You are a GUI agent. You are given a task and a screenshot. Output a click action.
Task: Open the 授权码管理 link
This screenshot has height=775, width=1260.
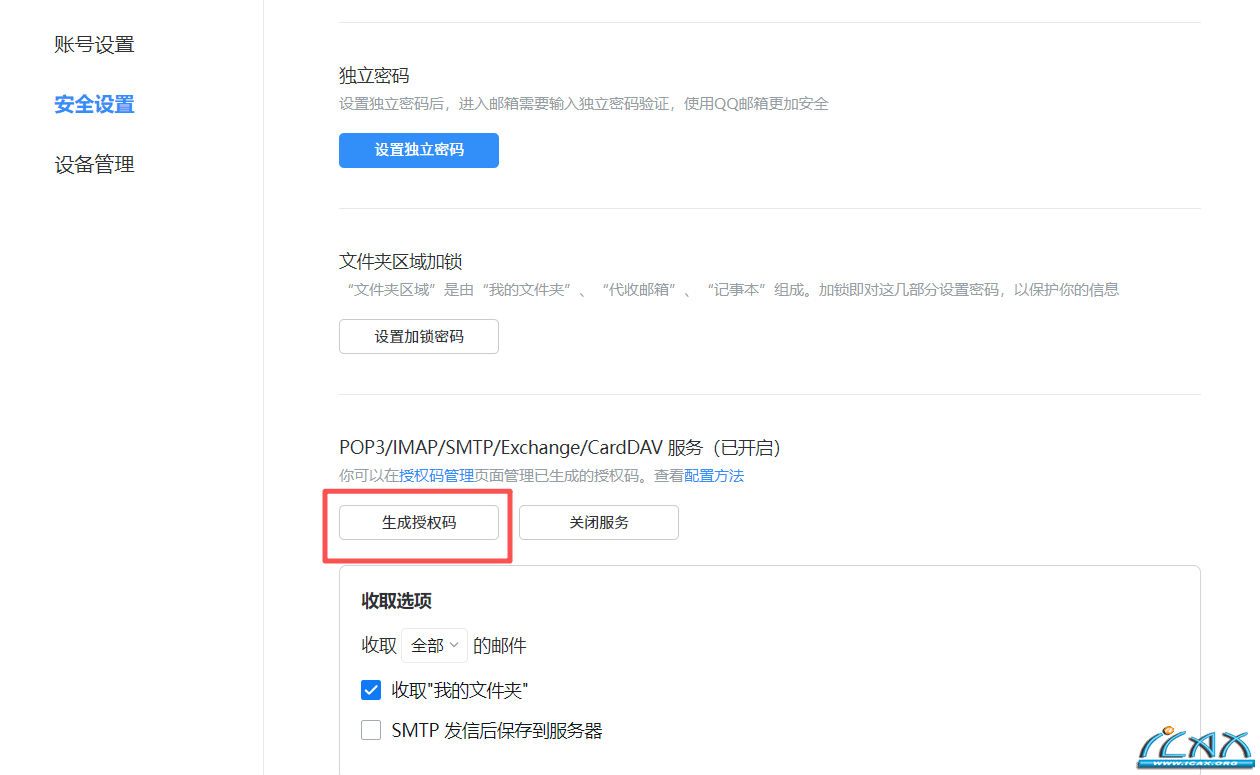pyautogui.click(x=436, y=476)
